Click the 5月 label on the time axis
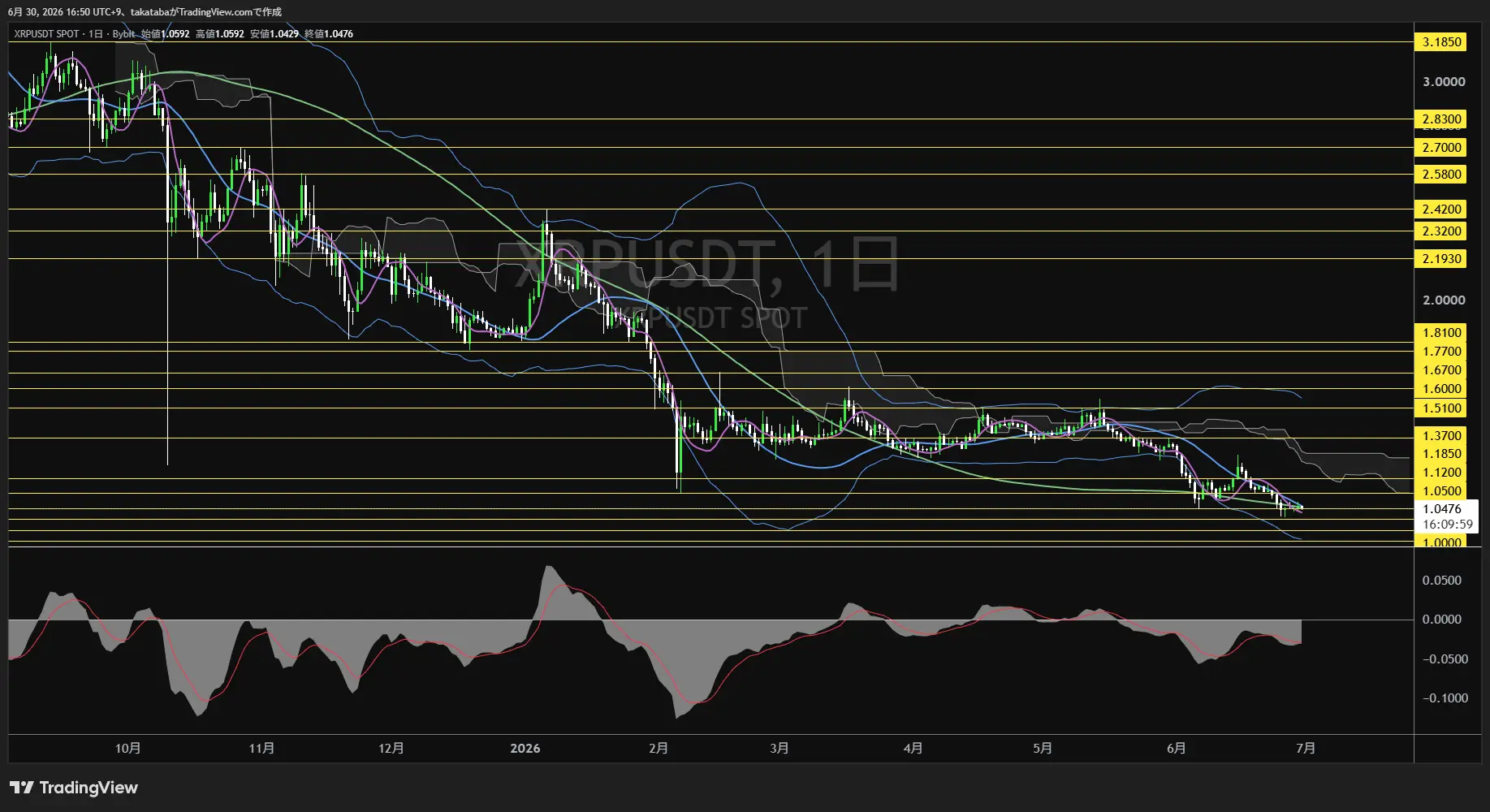1490x812 pixels. (x=1043, y=748)
